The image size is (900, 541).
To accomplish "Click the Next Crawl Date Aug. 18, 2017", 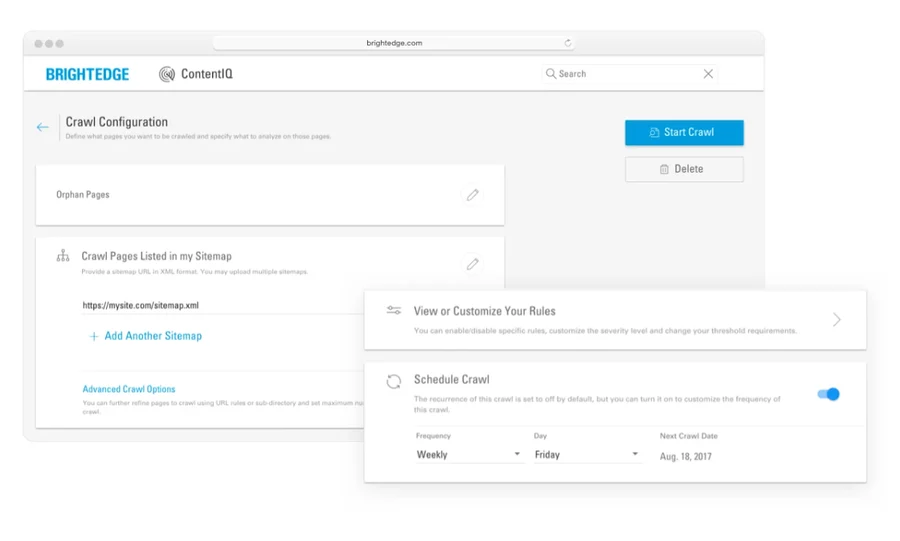I will pyautogui.click(x=685, y=457).
